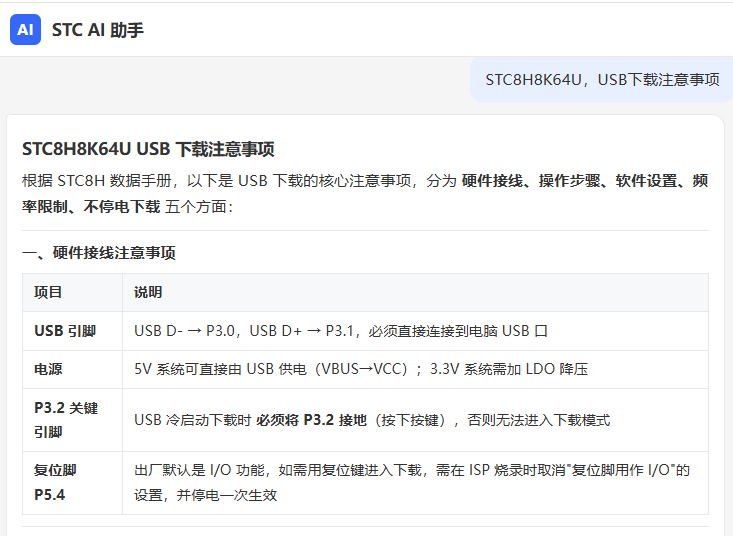
Task: Select the user message bubble STC8H8K64U，USB下载注意事项
Action: 602,80
